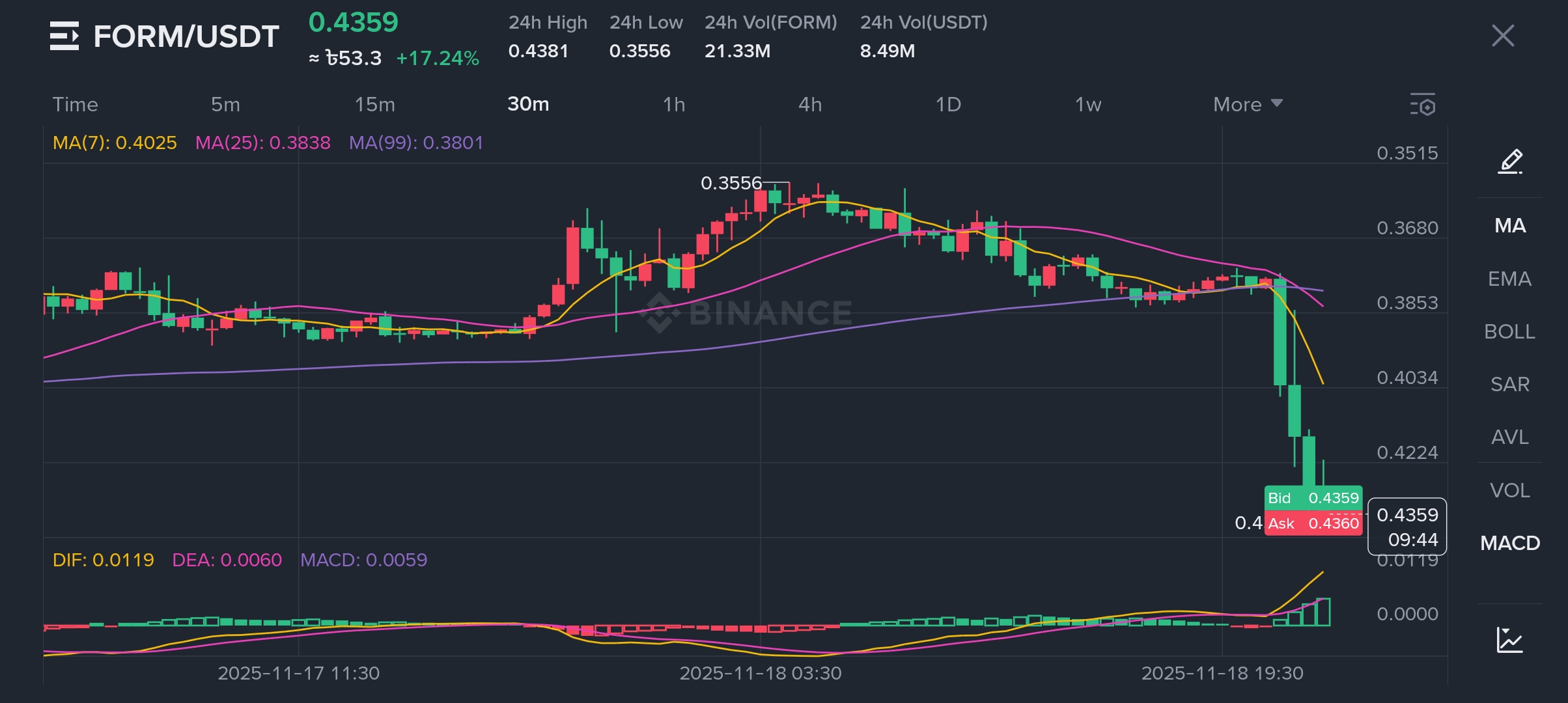Select the pencil drawing tool
The height and width of the screenshot is (703, 1568).
(x=1509, y=161)
